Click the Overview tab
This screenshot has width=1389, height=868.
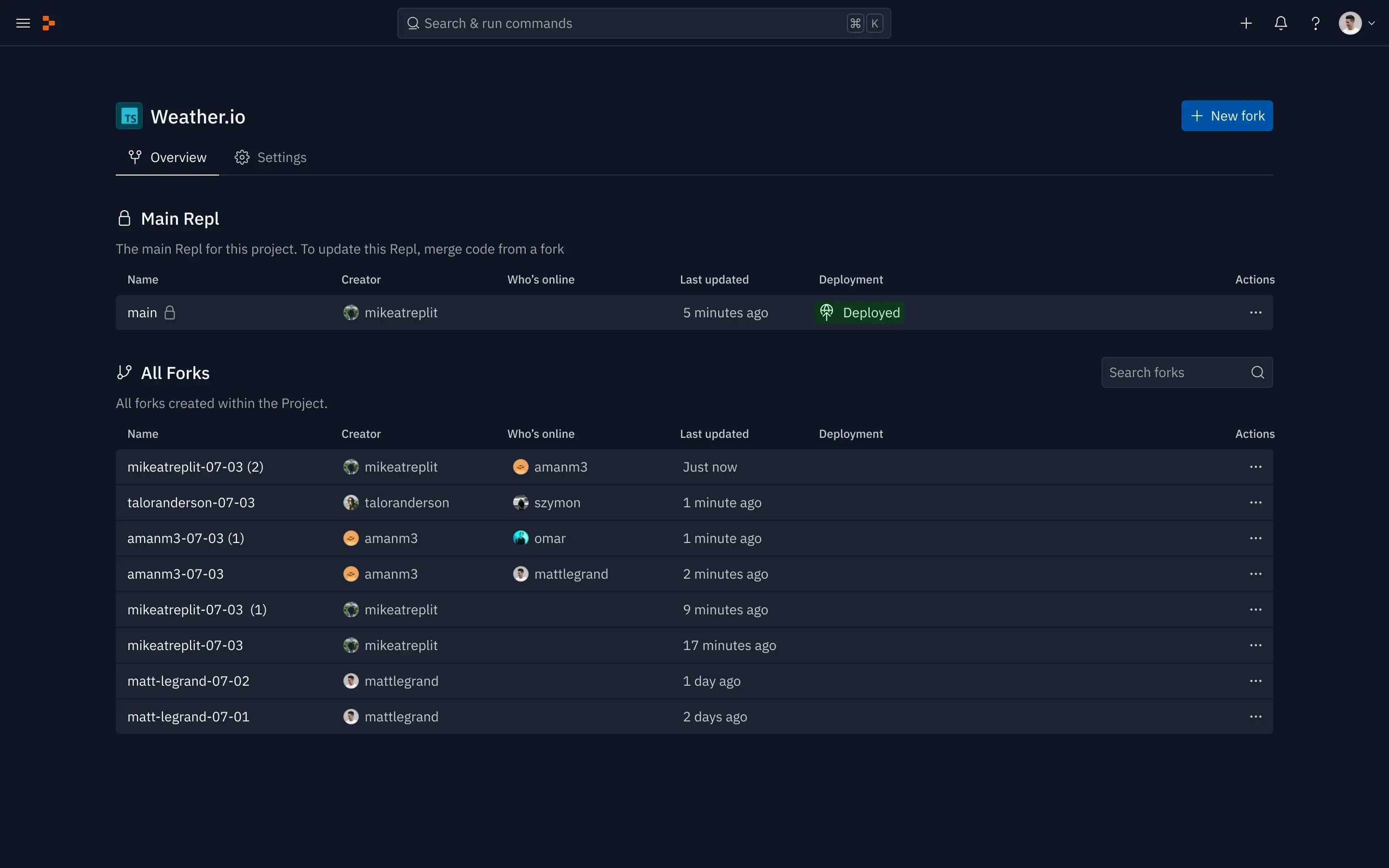pos(167,157)
